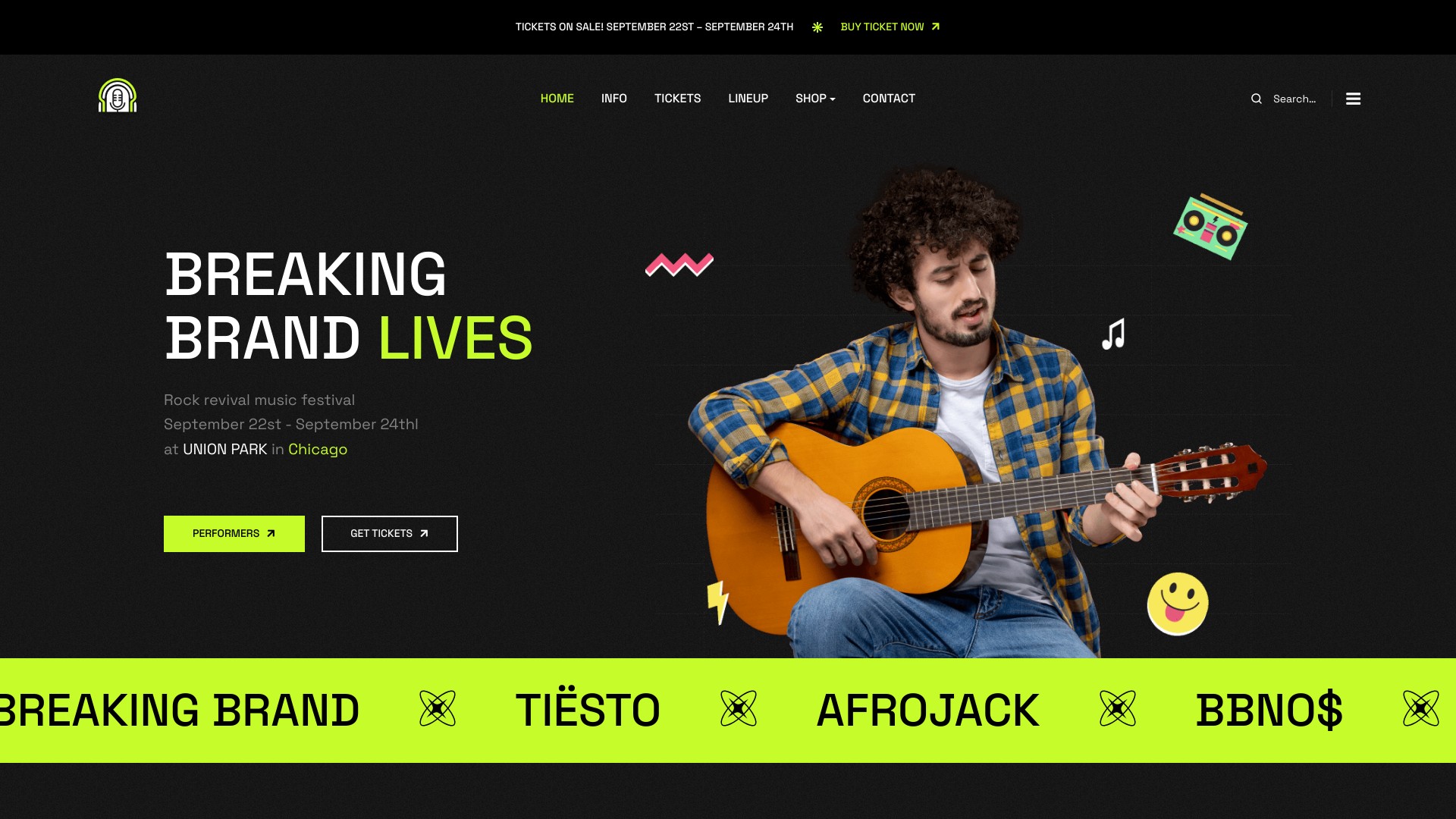Open the TICKETS nav item
The width and height of the screenshot is (1456, 819).
pyautogui.click(x=678, y=99)
